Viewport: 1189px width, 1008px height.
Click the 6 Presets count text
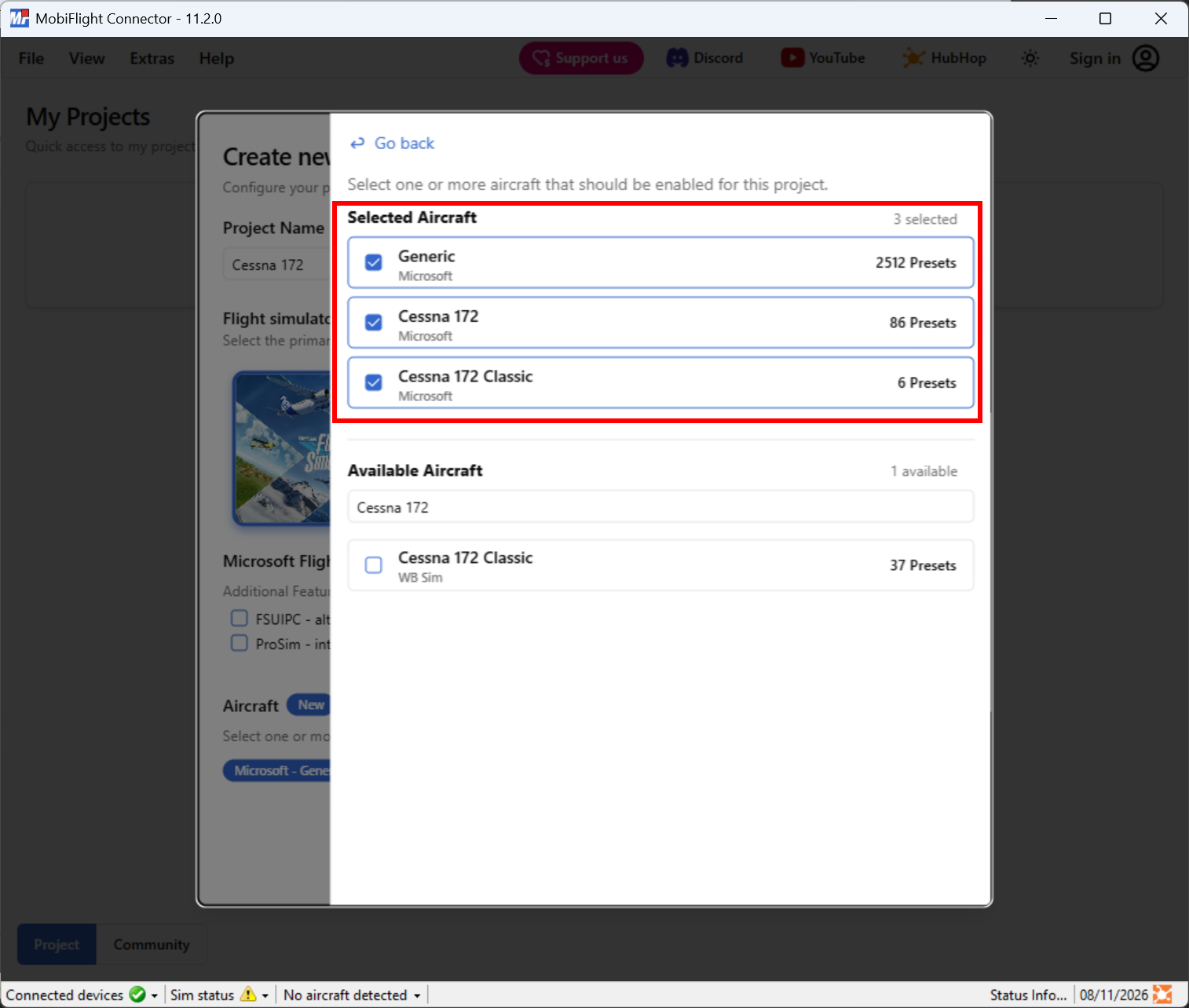(927, 383)
